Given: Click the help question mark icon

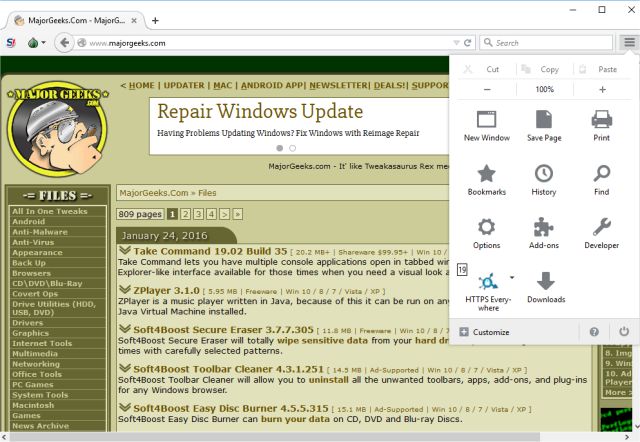Looking at the screenshot, I should [594, 332].
